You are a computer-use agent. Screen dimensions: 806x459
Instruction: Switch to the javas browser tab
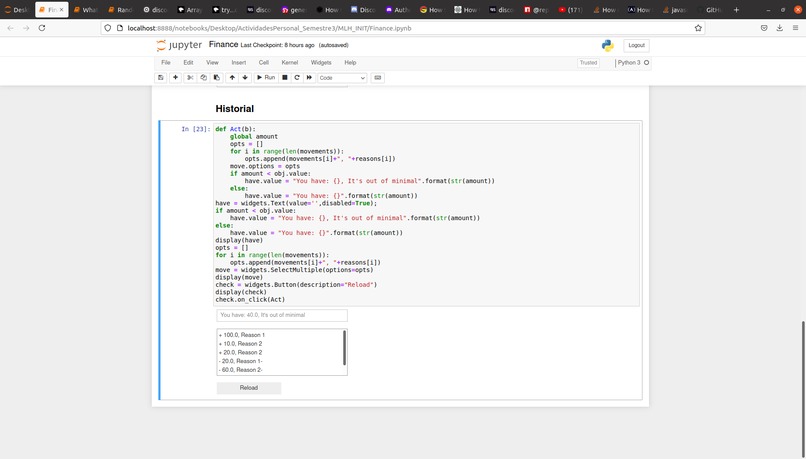[x=673, y=10]
